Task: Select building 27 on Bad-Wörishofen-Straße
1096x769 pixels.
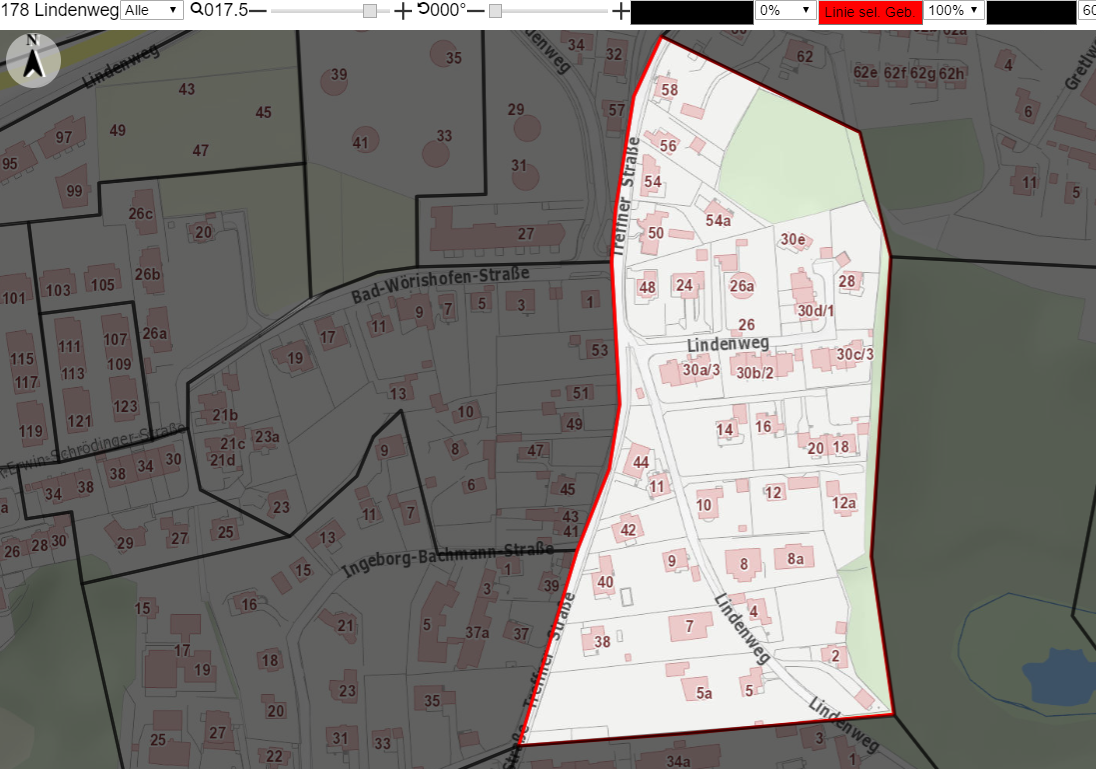Action: pyautogui.click(x=498, y=231)
